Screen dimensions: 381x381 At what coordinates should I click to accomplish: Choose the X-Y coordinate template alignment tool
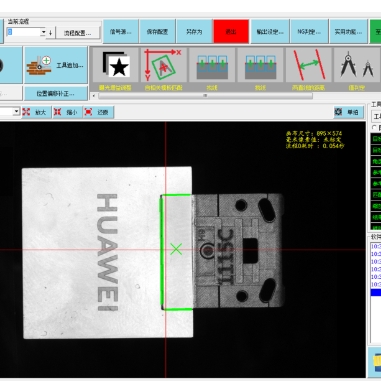164,69
